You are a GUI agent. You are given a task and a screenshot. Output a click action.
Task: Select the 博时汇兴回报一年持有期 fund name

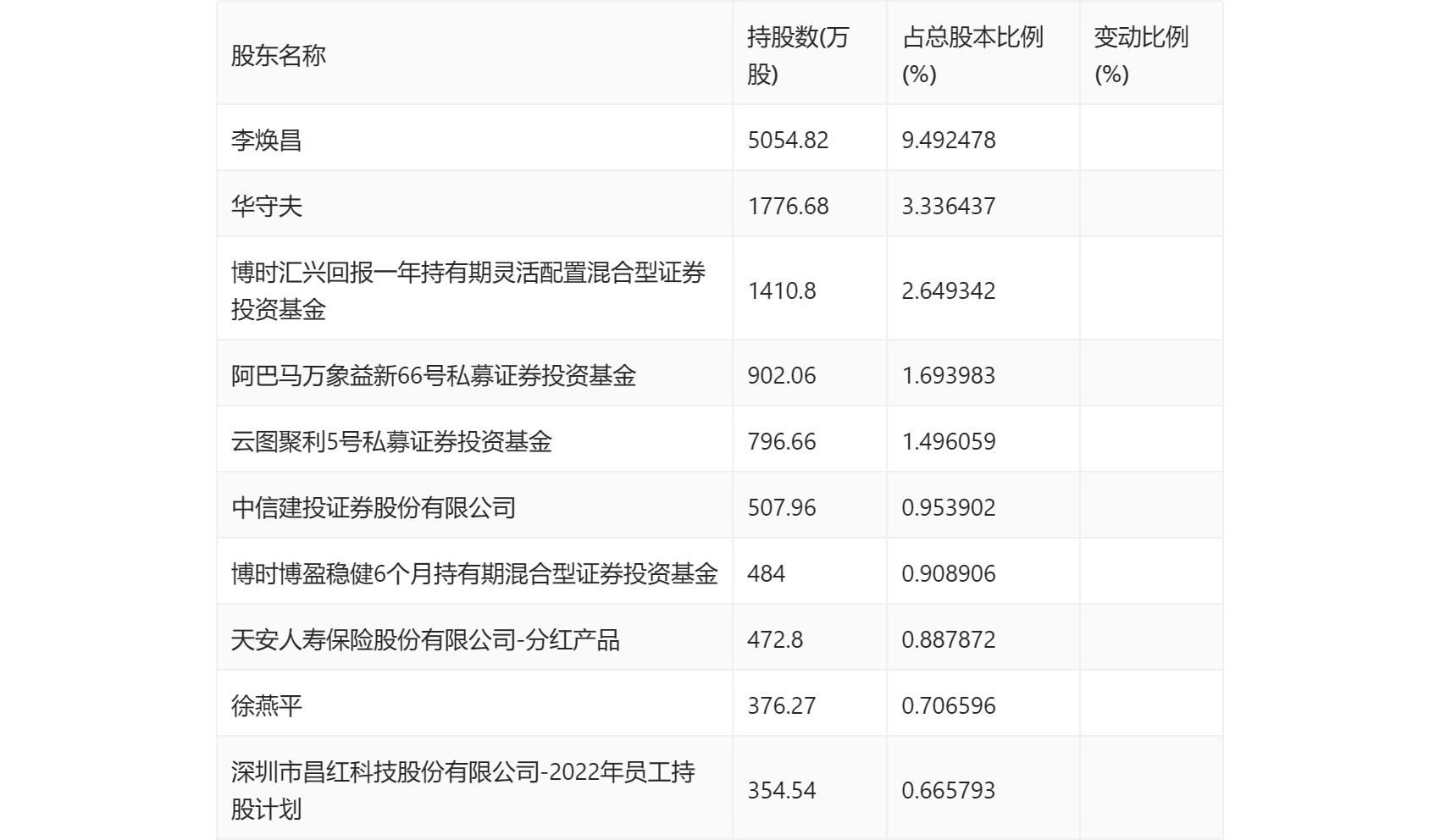pos(468,290)
